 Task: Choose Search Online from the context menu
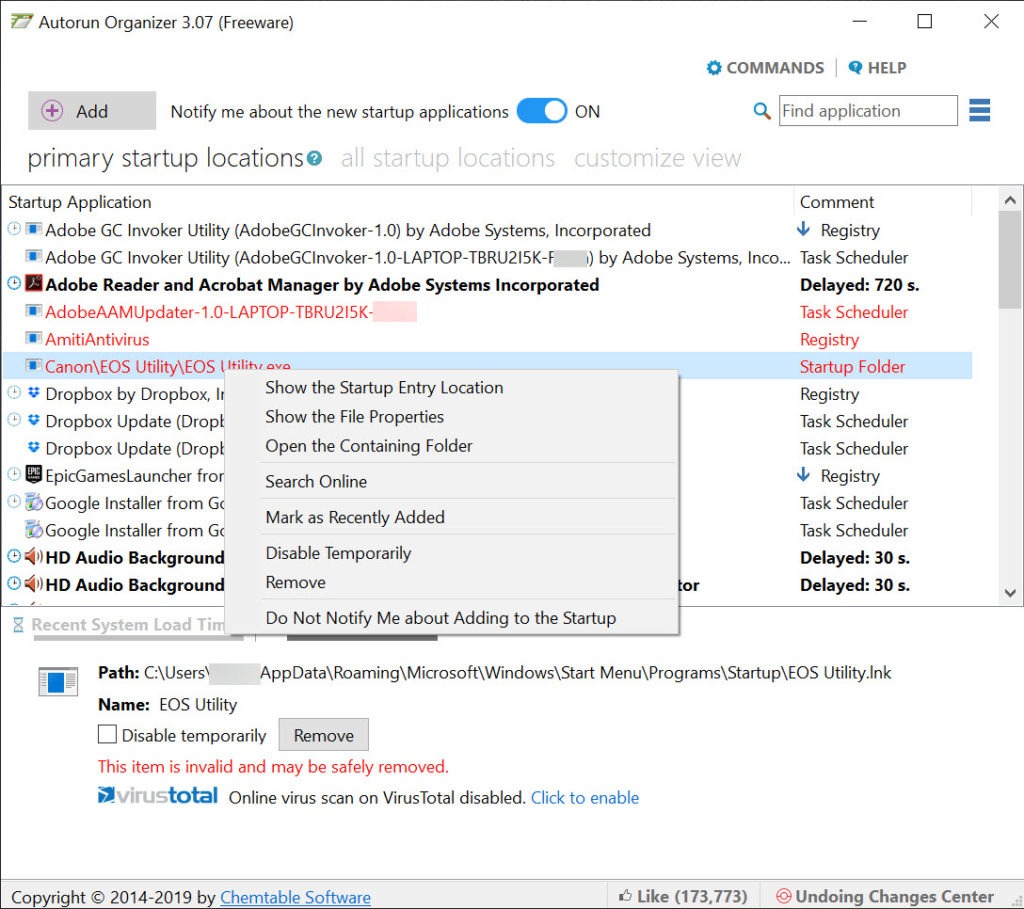(316, 481)
